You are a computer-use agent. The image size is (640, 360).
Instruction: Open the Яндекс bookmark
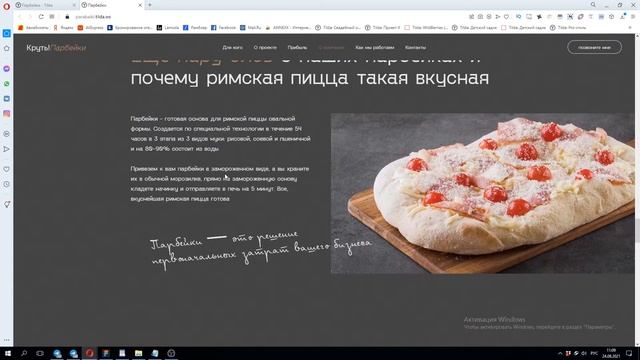[63, 28]
